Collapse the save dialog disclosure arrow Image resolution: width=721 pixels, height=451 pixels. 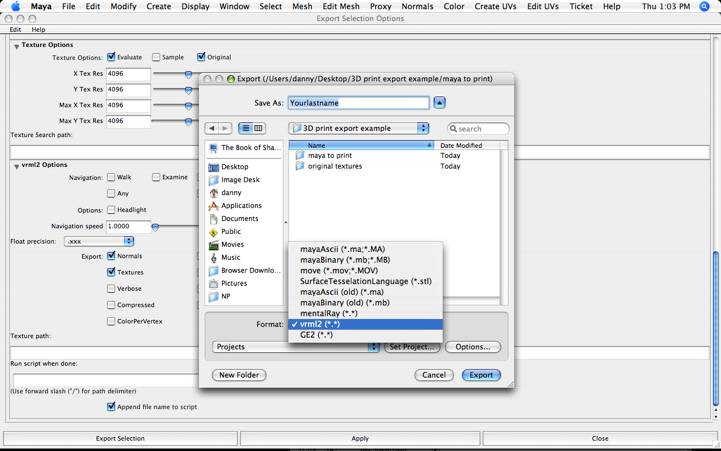[439, 102]
